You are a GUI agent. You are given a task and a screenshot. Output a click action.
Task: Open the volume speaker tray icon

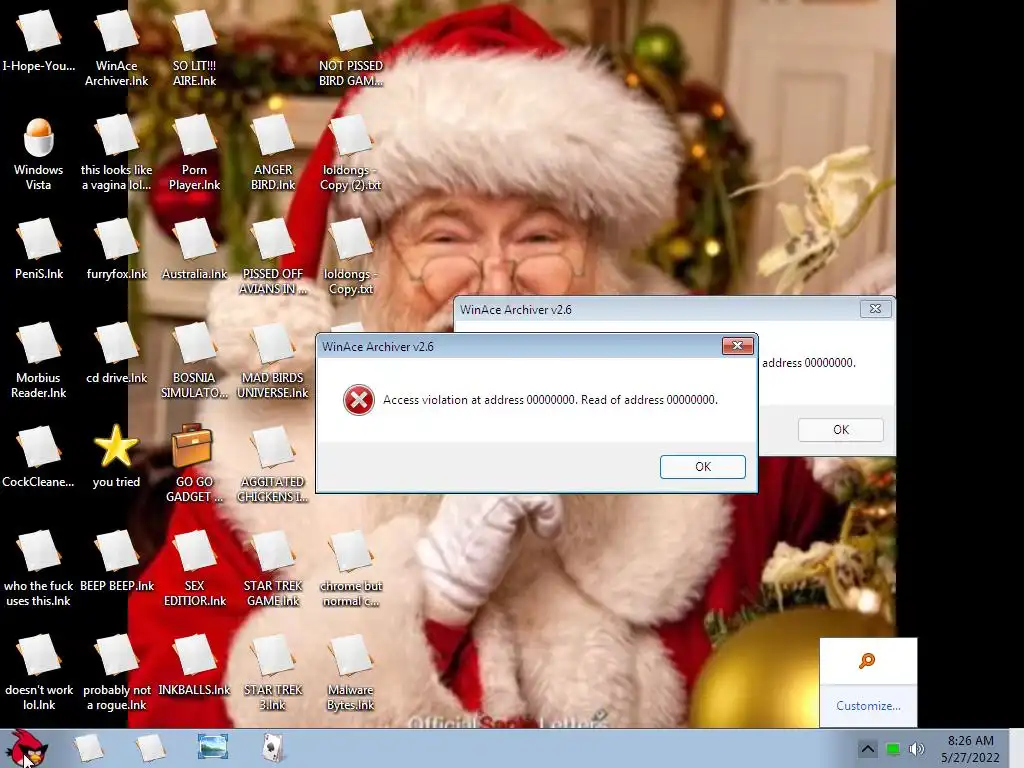(x=917, y=749)
